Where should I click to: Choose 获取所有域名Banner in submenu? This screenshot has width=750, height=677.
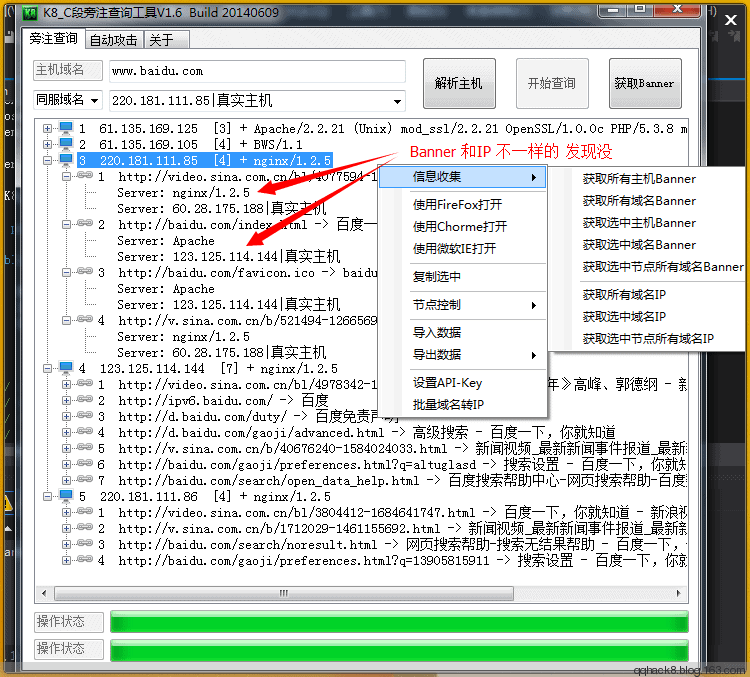639,201
